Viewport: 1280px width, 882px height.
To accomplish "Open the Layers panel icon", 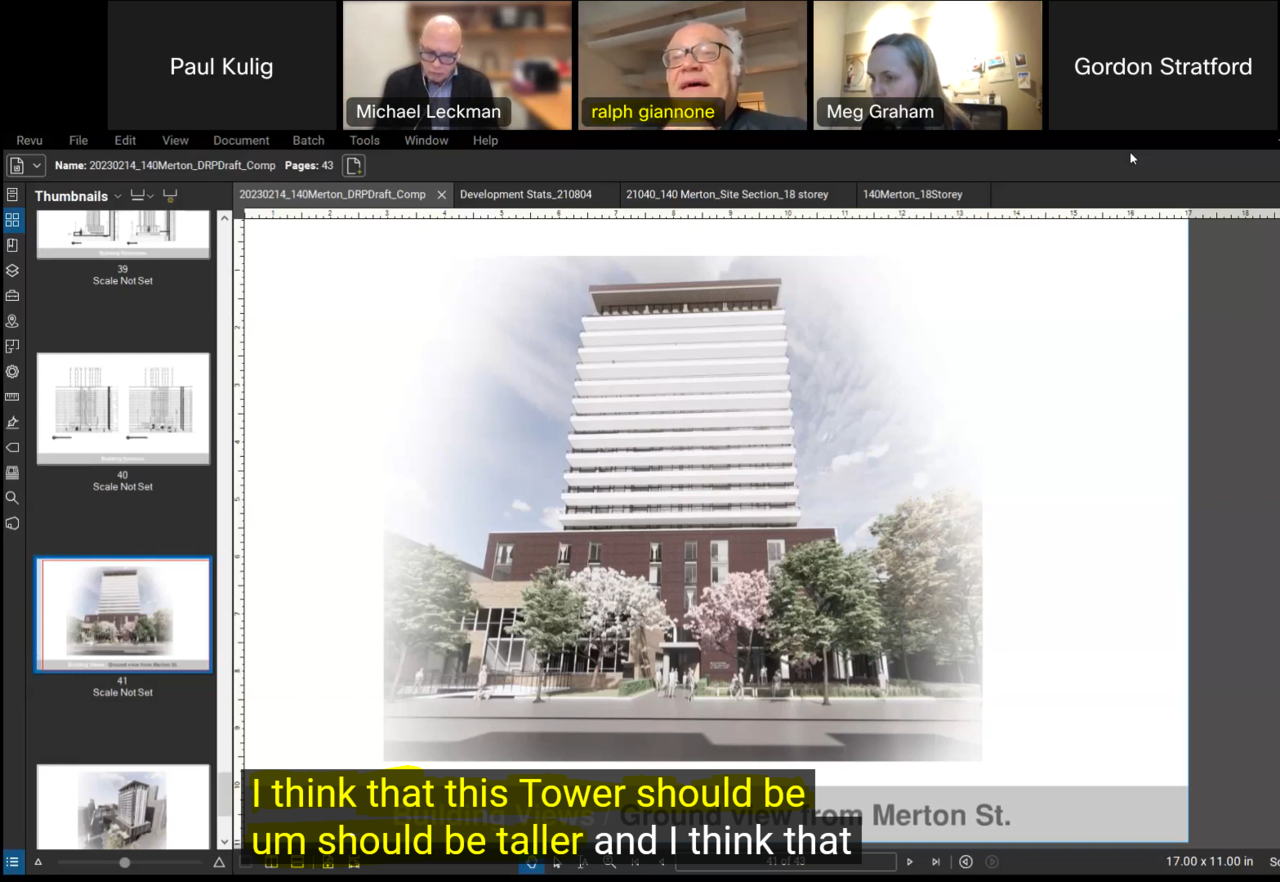I will (12, 270).
